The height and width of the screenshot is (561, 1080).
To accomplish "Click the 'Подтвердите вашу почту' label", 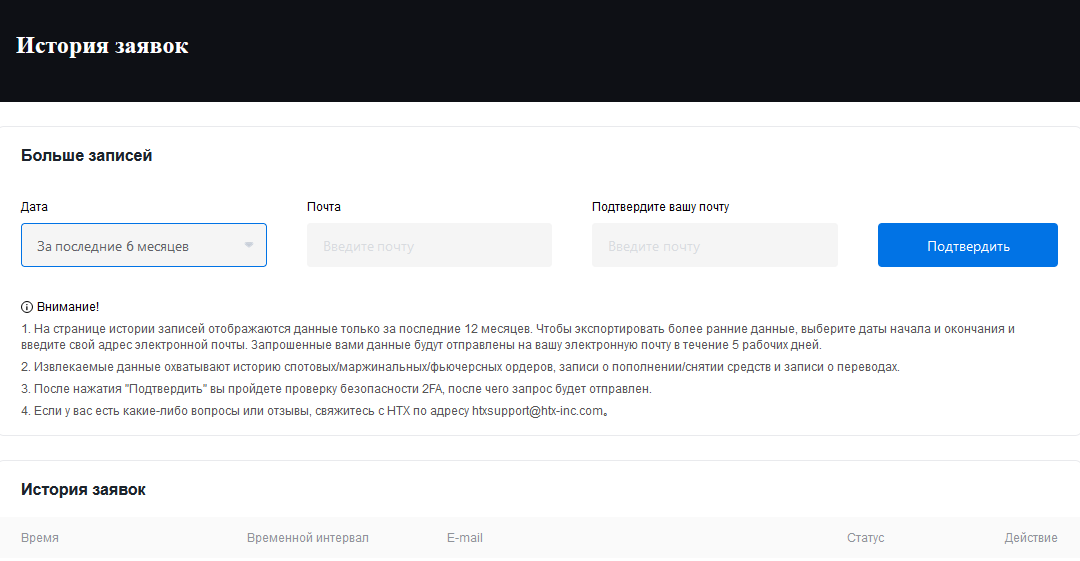I will point(660,207).
